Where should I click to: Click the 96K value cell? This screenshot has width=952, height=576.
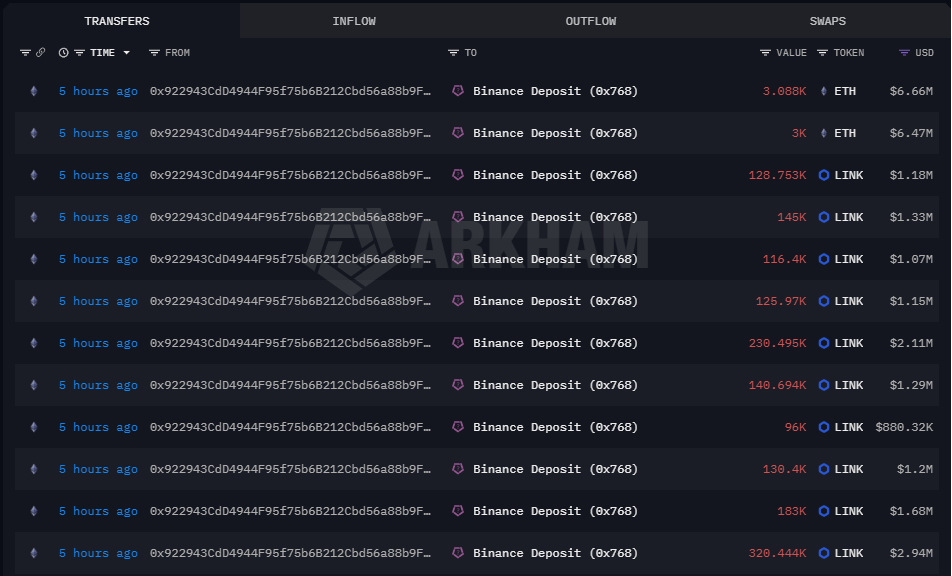coord(795,427)
